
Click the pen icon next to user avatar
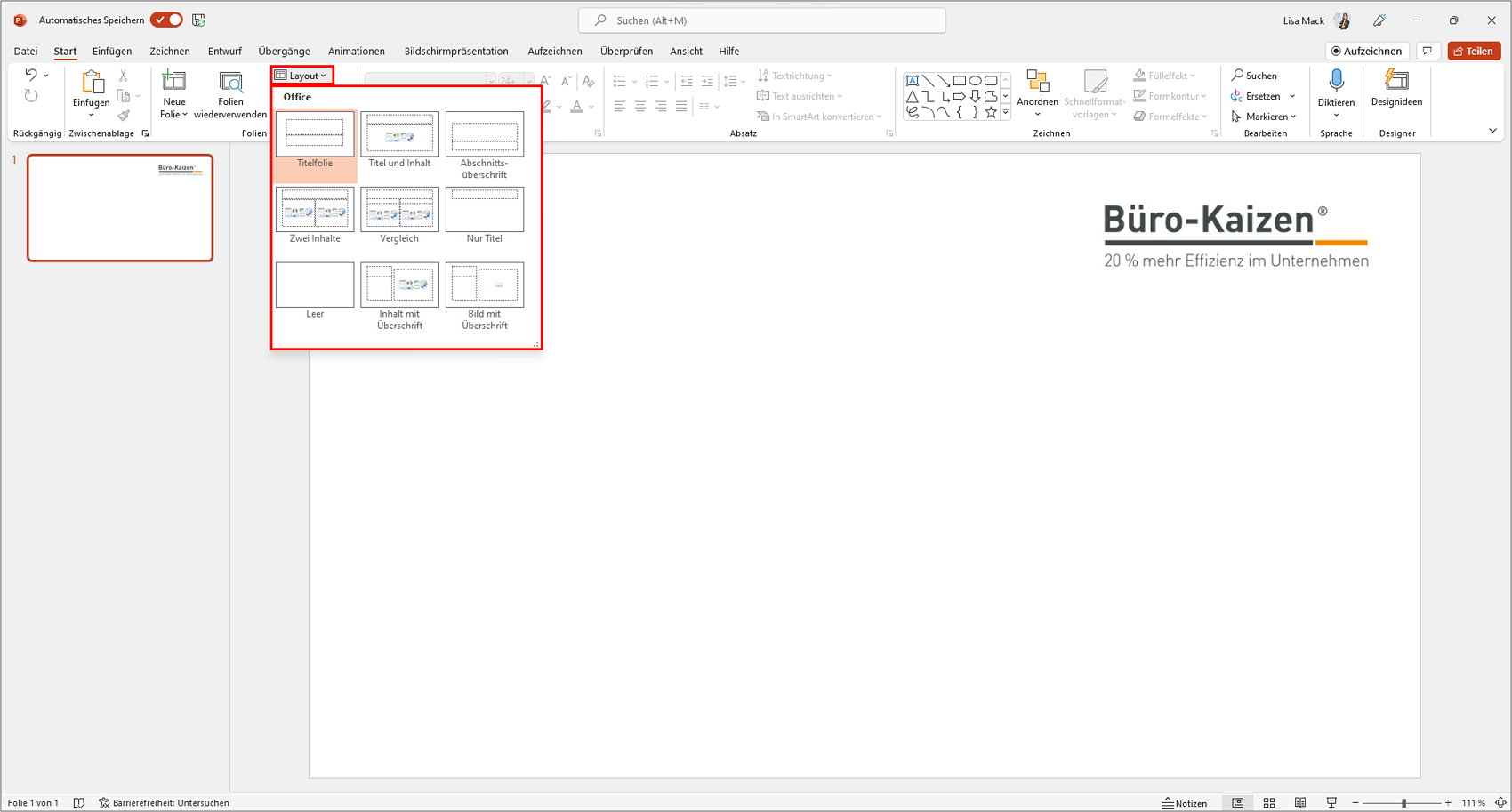(x=1379, y=20)
